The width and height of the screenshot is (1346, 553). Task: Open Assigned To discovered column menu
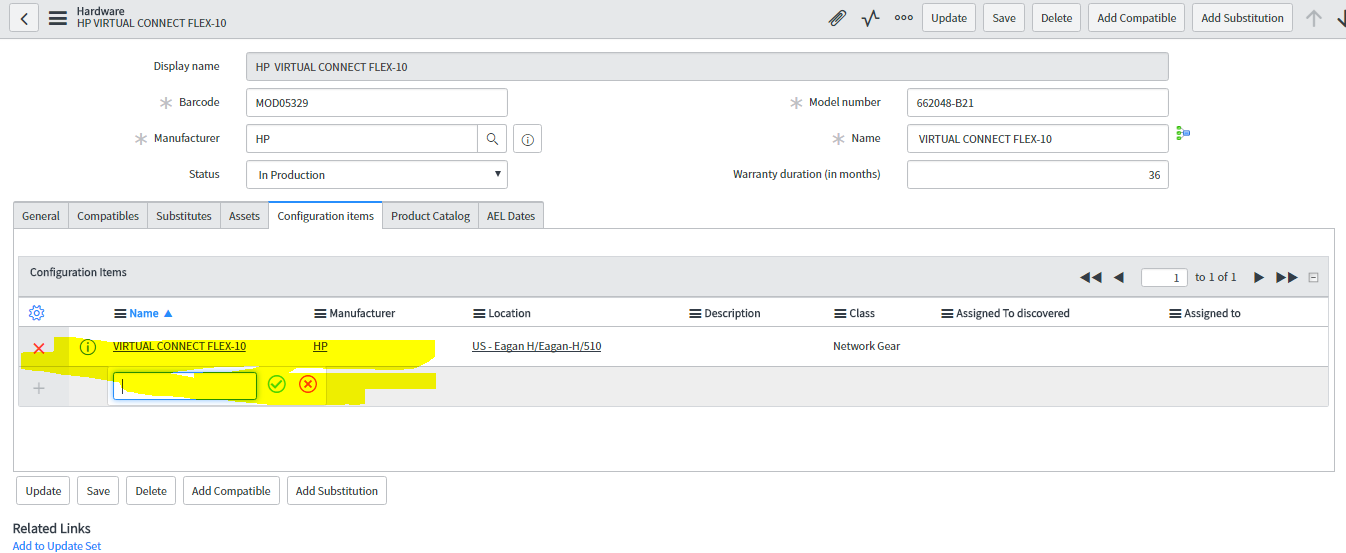click(947, 313)
